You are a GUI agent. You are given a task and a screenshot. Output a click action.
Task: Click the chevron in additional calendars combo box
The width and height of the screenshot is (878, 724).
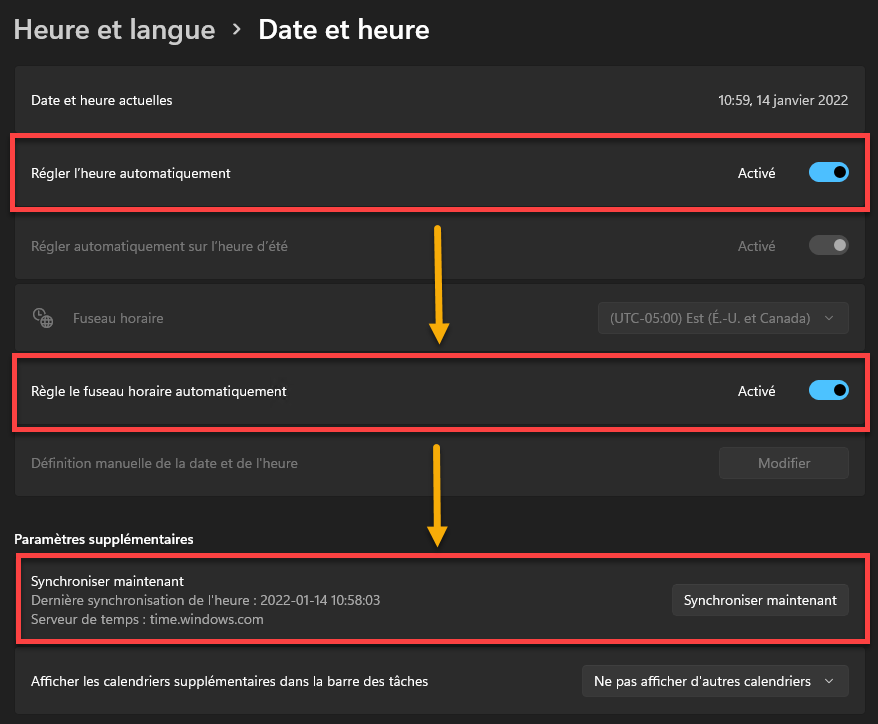(829, 681)
